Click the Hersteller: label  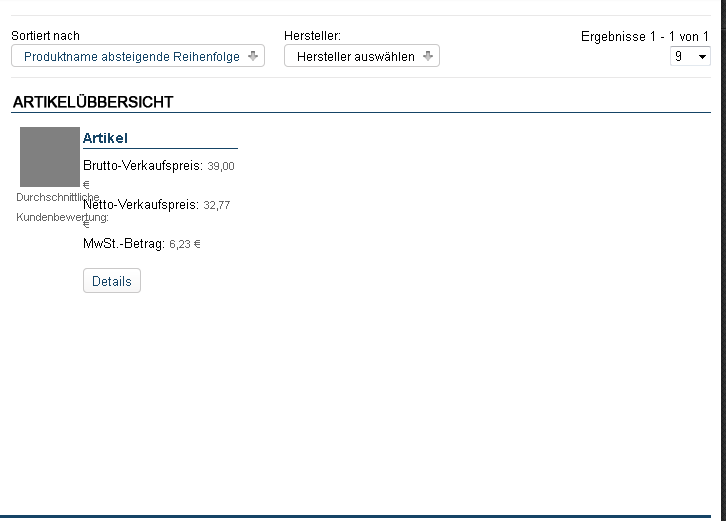pyautogui.click(x=312, y=36)
